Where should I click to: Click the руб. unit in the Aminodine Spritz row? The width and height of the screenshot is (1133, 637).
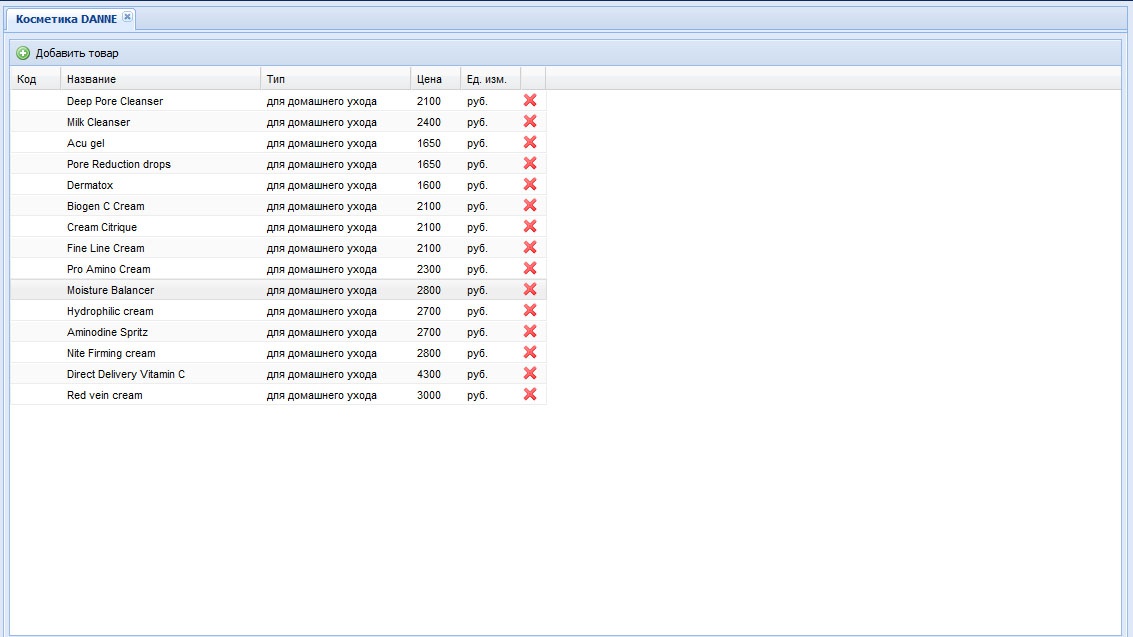pos(477,332)
